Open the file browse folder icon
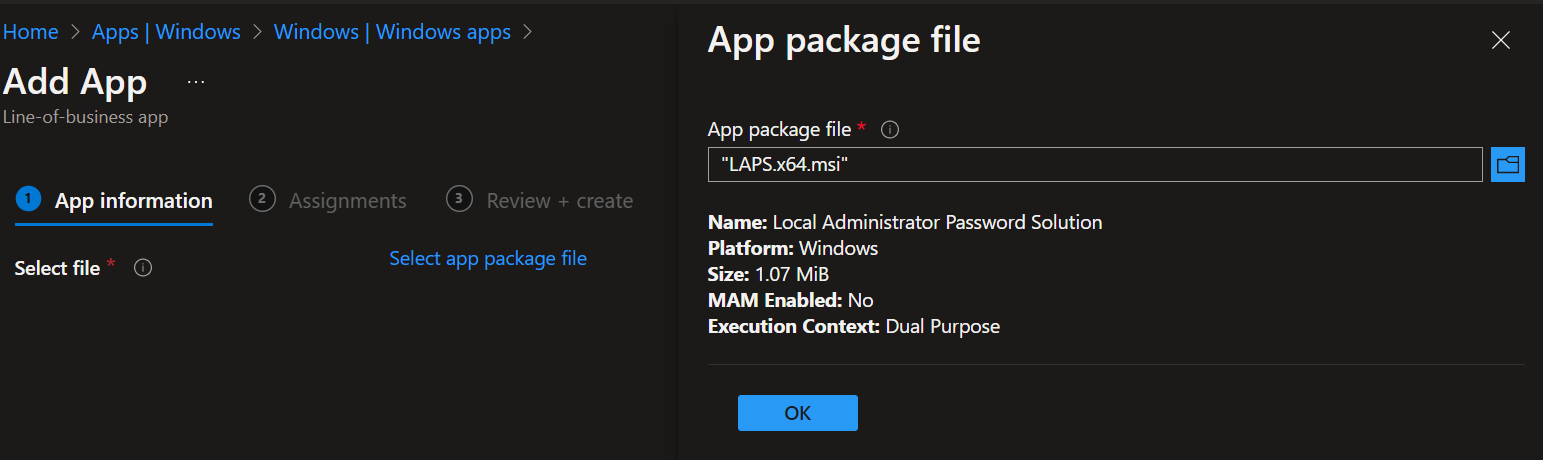 [x=1507, y=165]
